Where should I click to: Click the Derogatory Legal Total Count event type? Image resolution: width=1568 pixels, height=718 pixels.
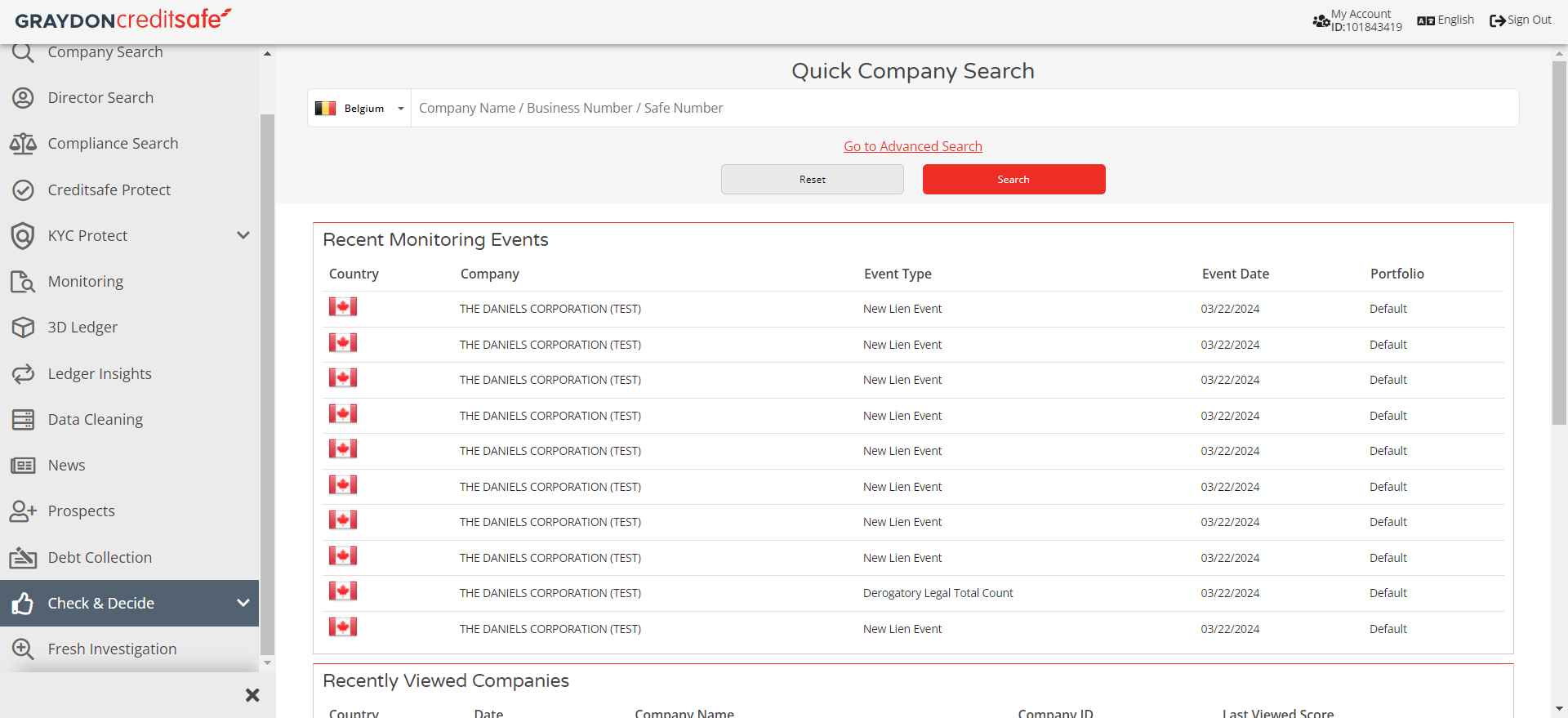[938, 593]
